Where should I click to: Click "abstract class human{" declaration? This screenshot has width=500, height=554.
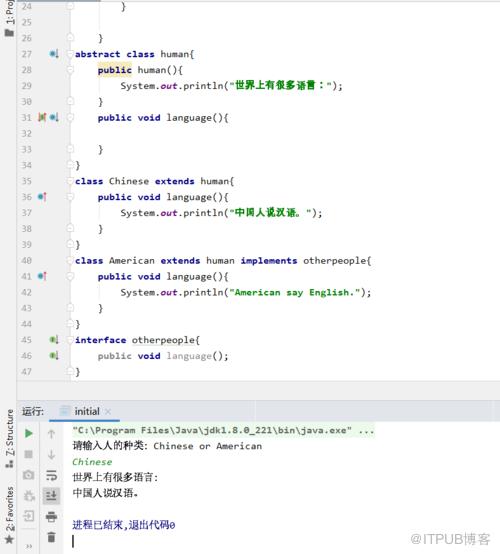[134, 54]
